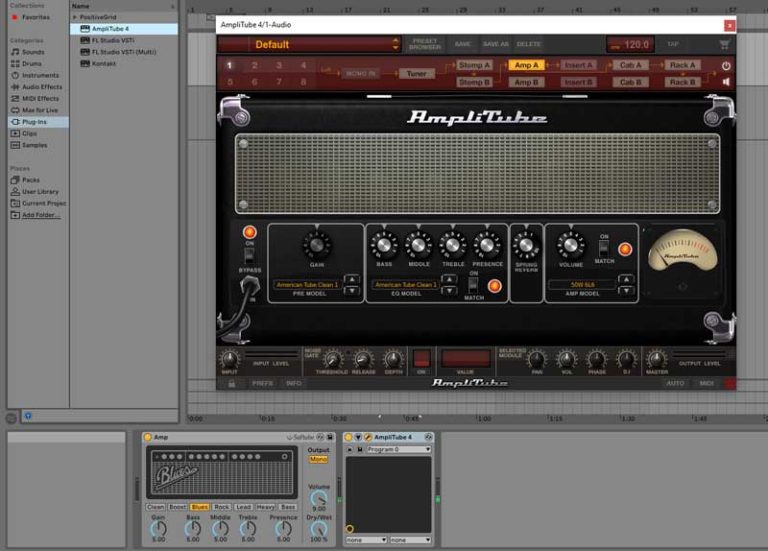This screenshot has height=551, width=768.
Task: Adjust the amp VOLUME knob
Action: click(x=571, y=245)
